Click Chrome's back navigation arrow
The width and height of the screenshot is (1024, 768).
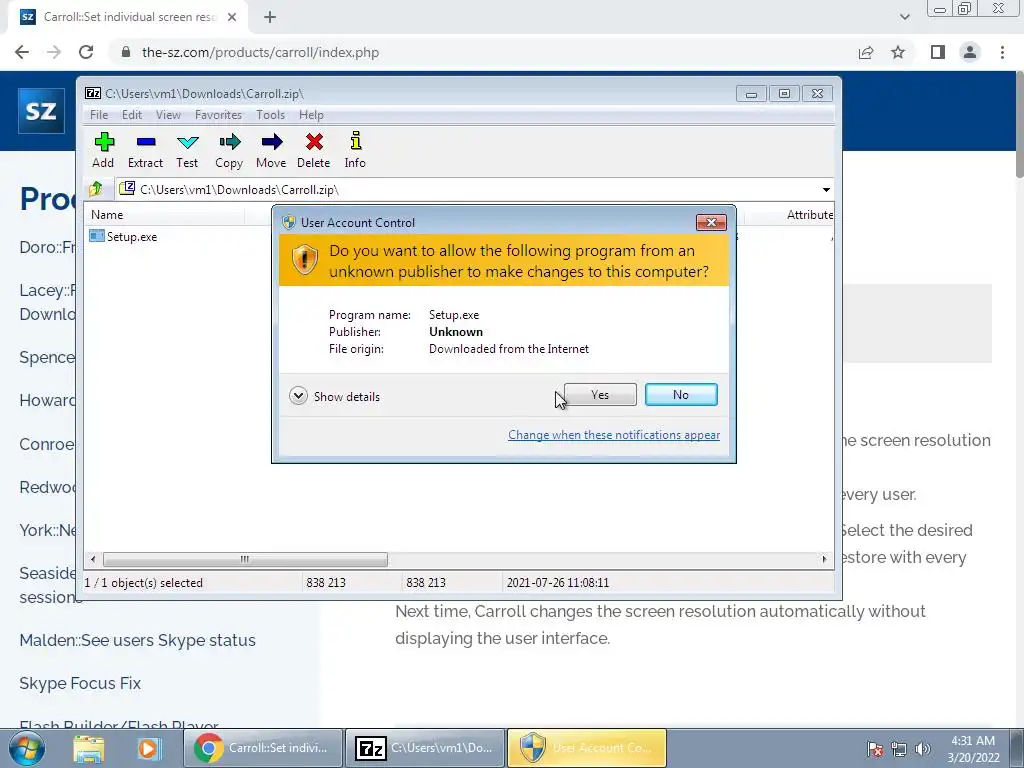22,52
